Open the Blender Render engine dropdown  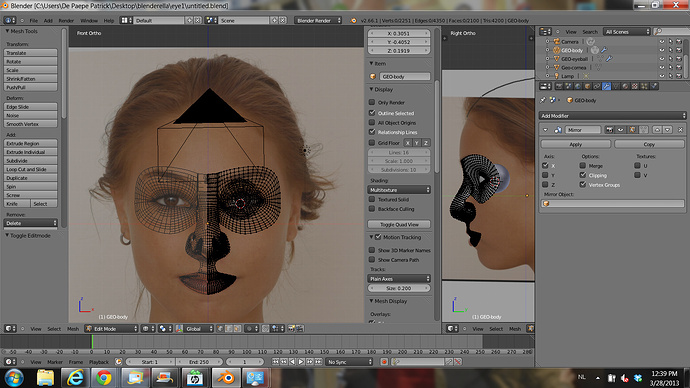click(x=318, y=20)
